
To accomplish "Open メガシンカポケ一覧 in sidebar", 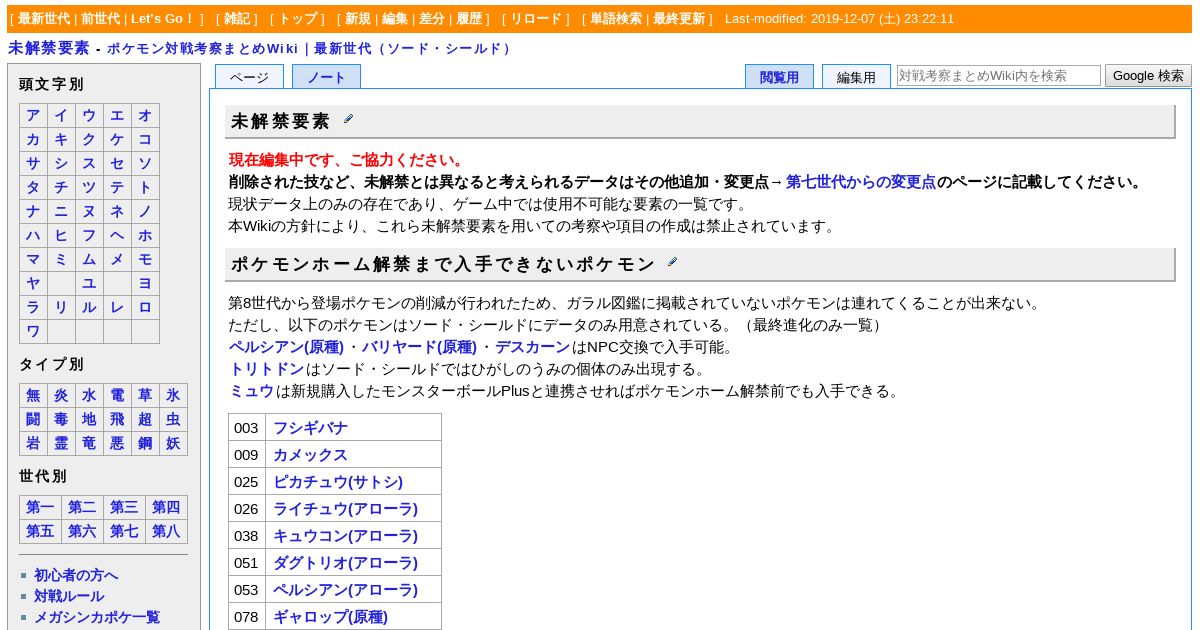I will point(97,617).
